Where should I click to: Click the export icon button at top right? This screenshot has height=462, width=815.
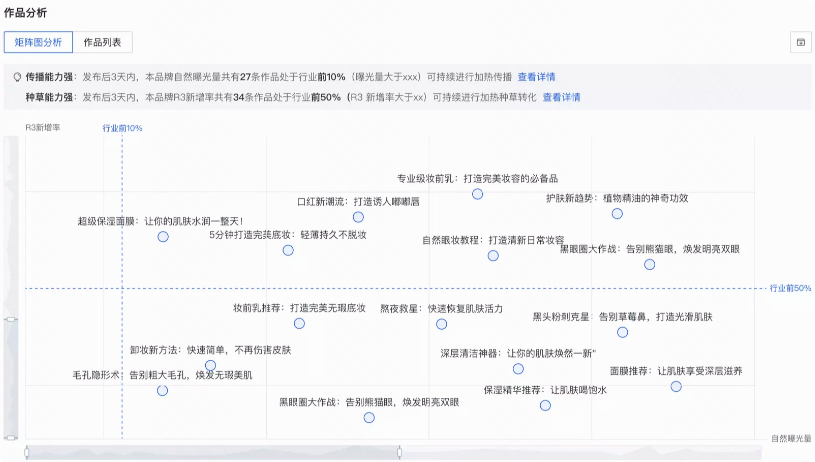[800, 42]
